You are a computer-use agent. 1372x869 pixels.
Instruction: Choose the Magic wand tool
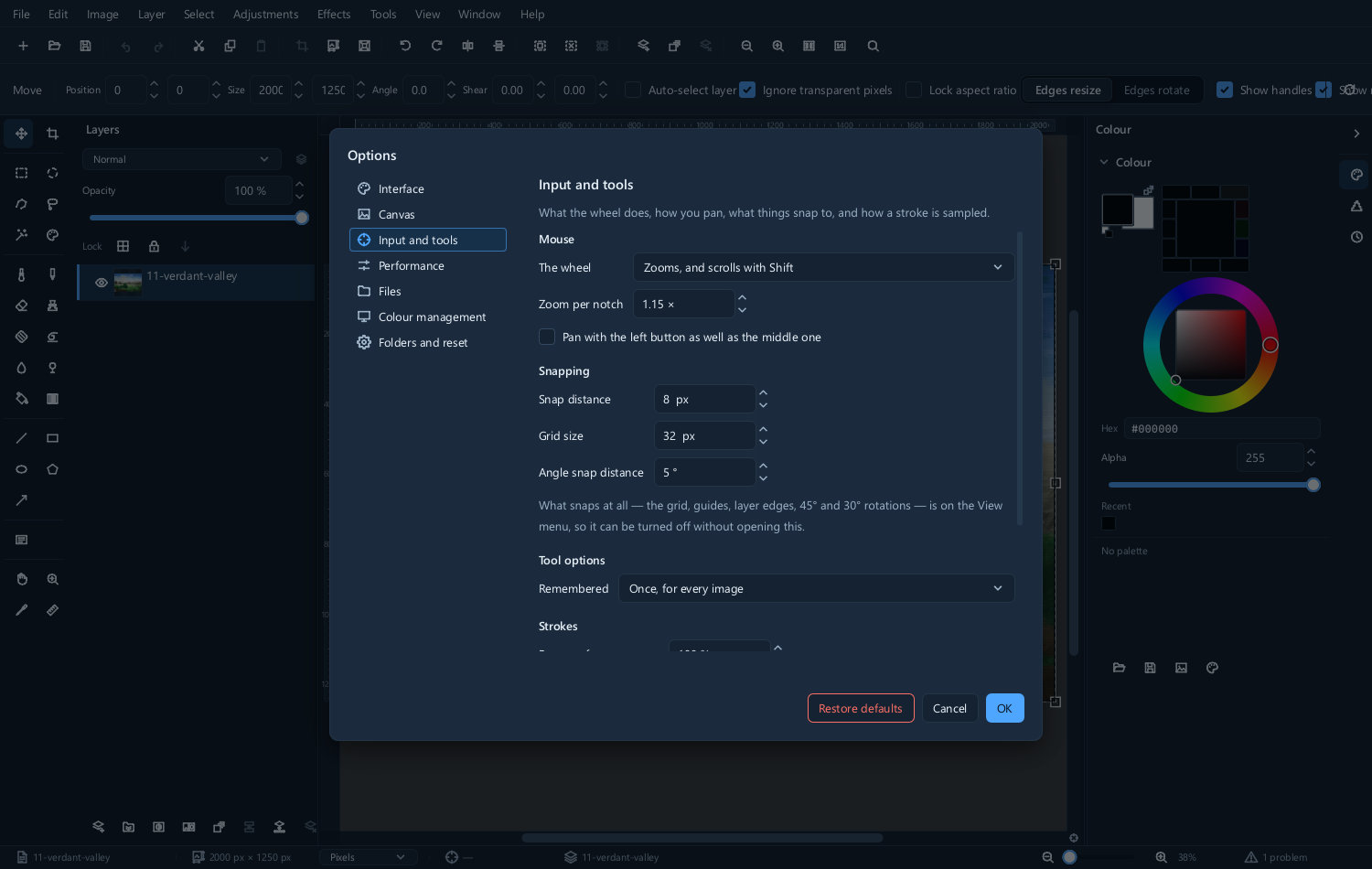21,235
